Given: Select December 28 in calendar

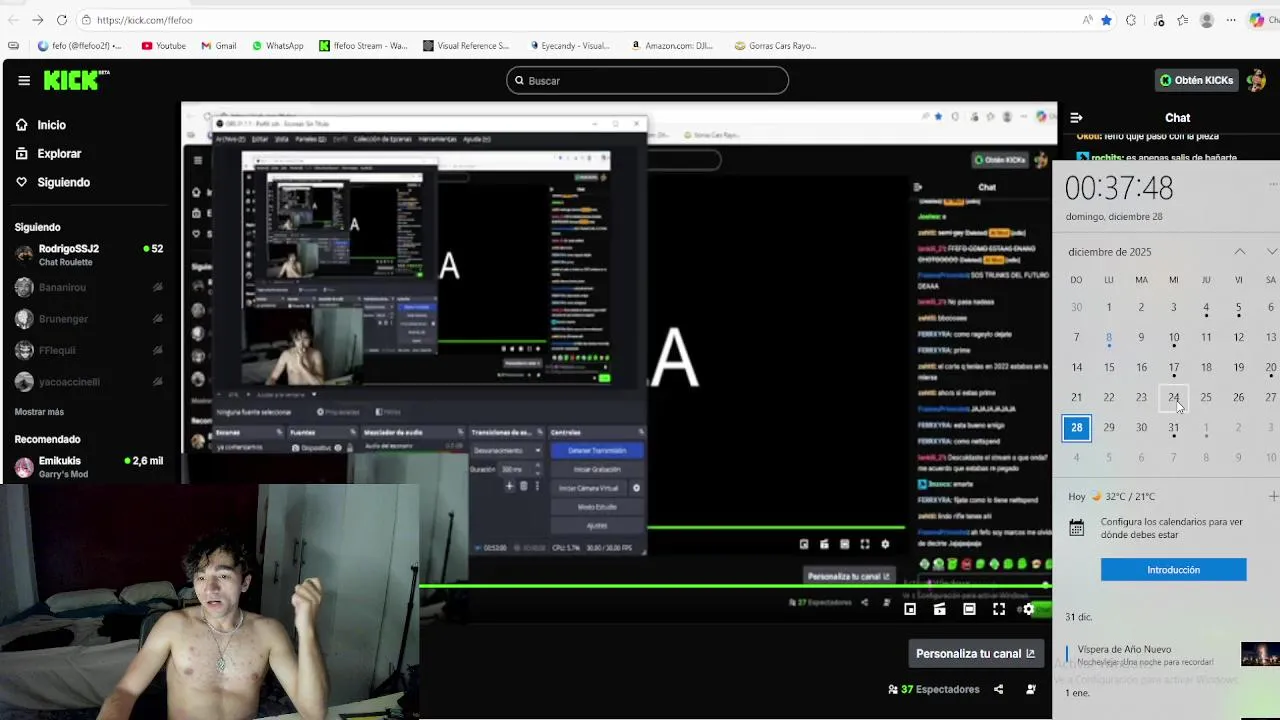Looking at the screenshot, I should [x=1076, y=428].
